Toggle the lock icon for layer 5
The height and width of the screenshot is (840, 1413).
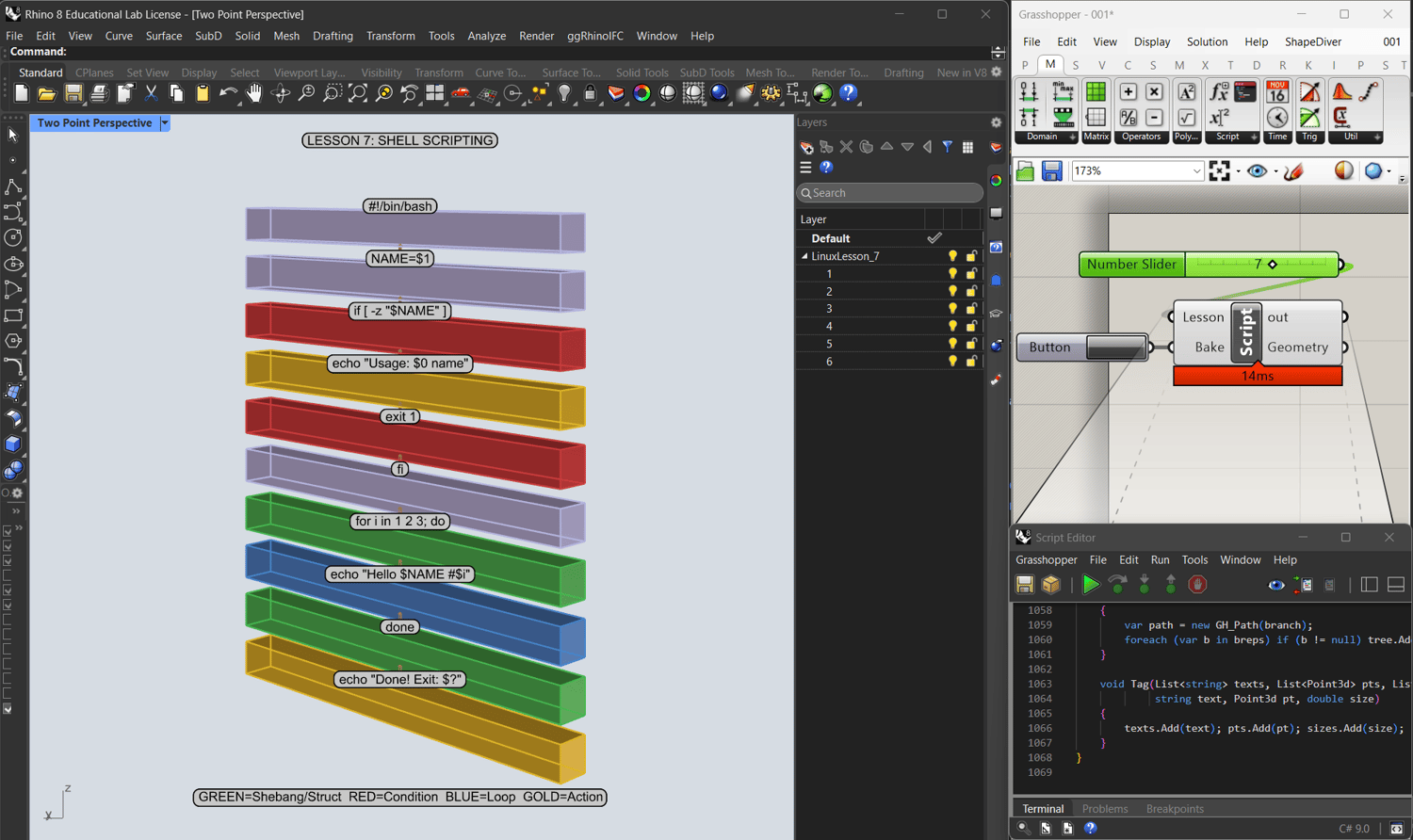point(971,344)
